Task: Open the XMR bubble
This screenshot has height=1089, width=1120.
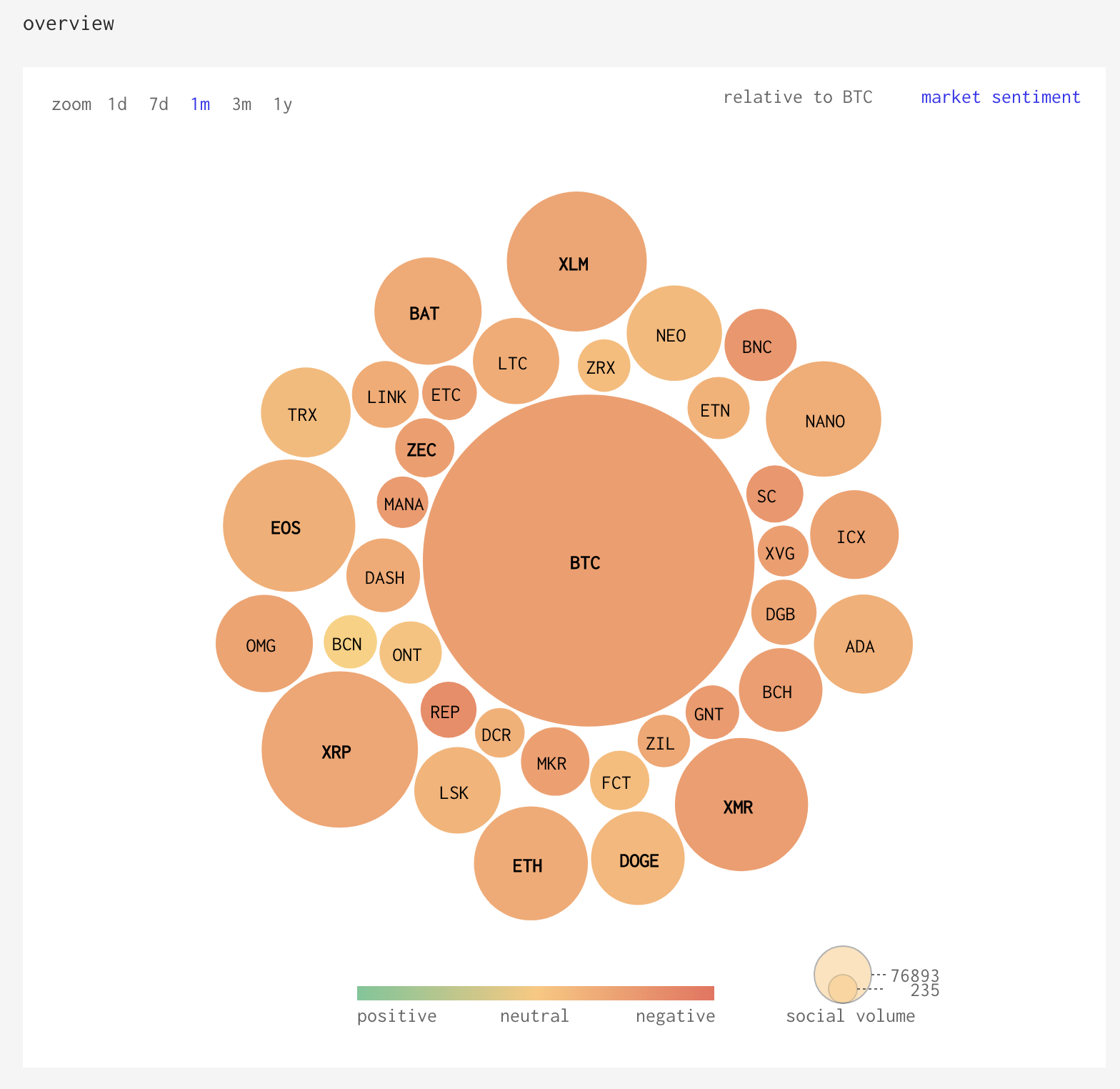Action: coord(741,805)
